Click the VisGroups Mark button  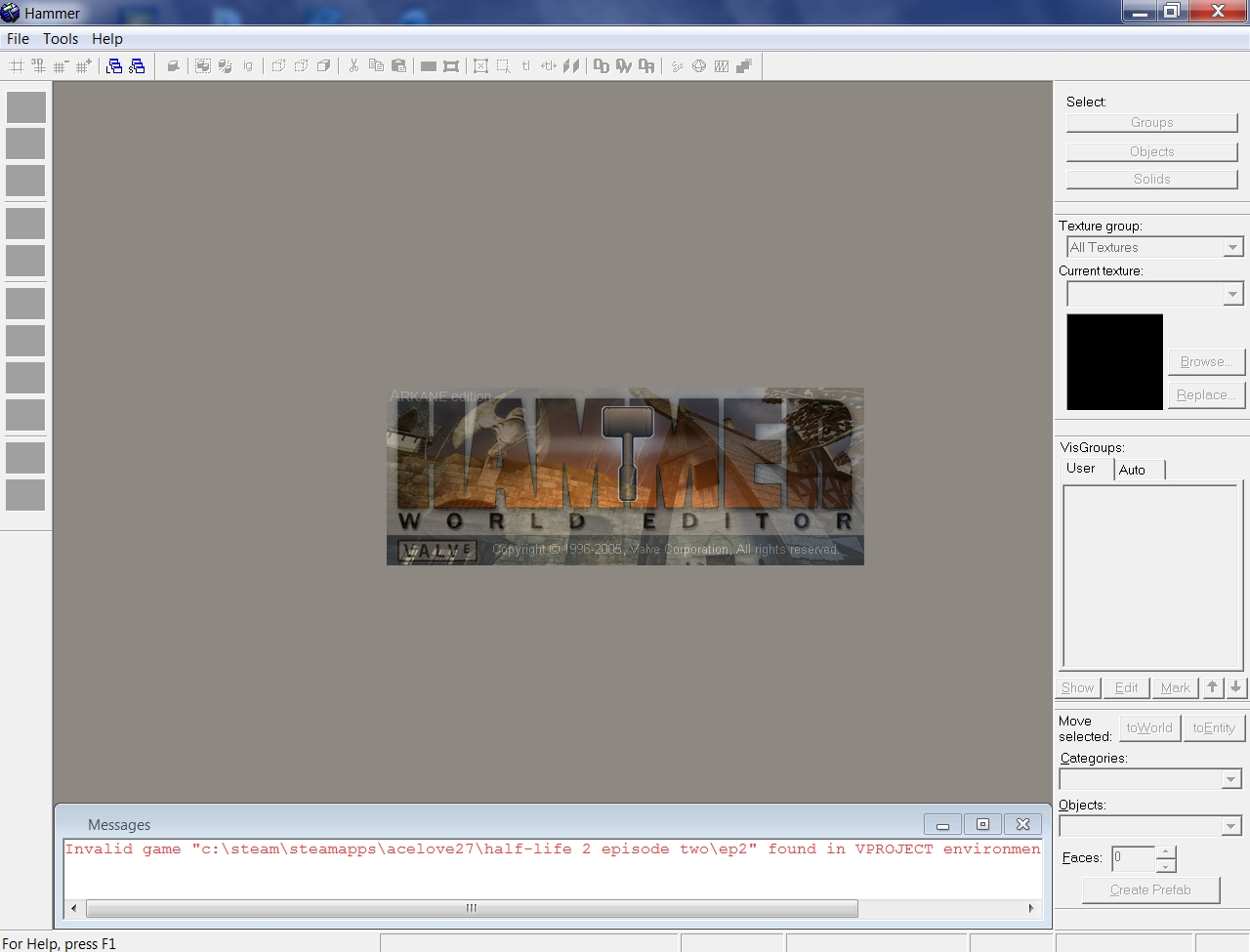[x=1176, y=687]
